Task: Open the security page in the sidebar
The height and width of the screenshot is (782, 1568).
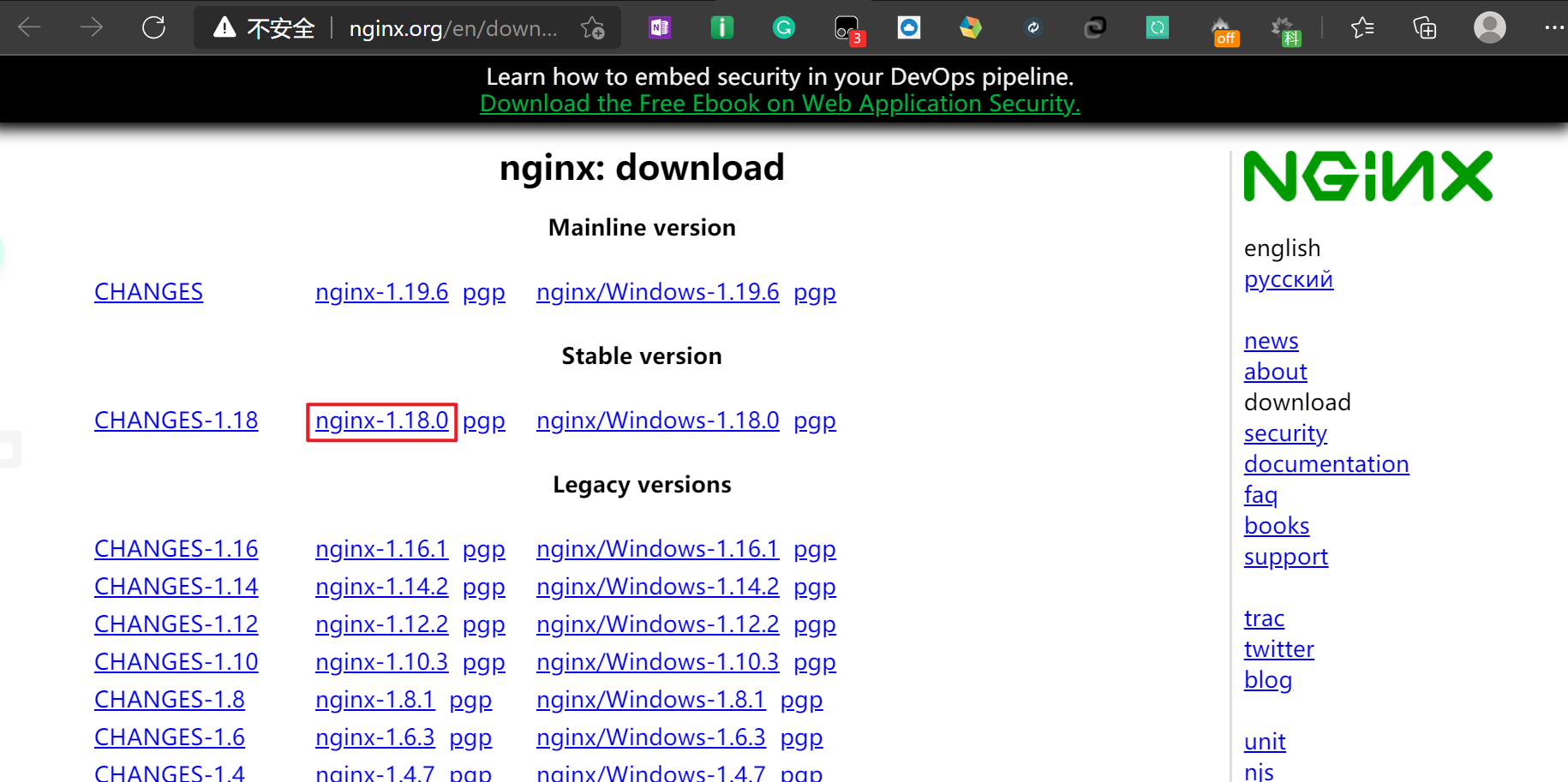Action: tap(1285, 434)
